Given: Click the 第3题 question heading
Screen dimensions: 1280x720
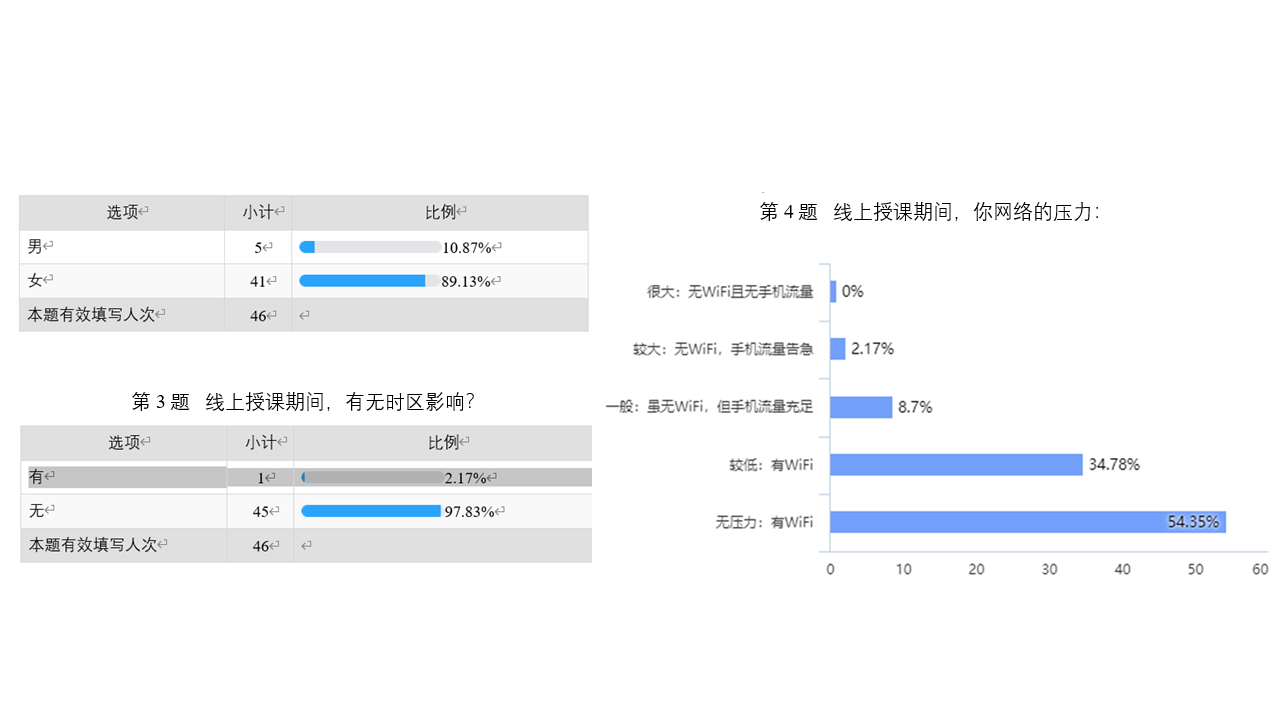Looking at the screenshot, I should [303, 402].
